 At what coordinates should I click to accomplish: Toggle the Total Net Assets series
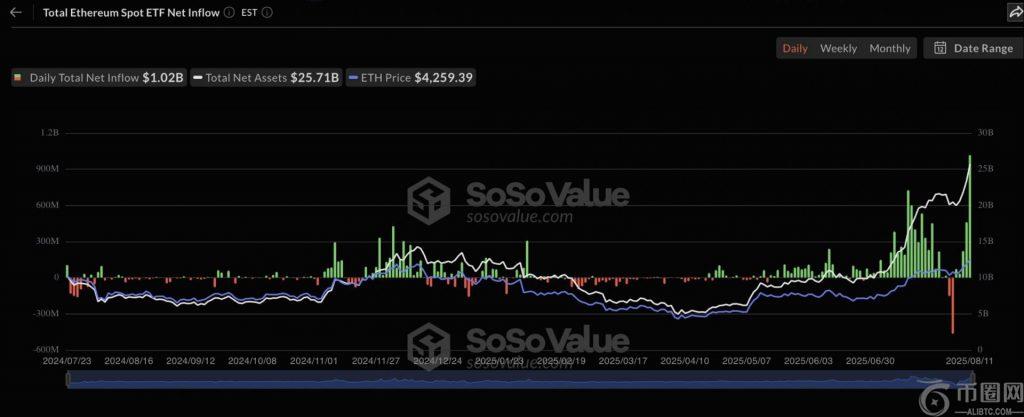pos(267,77)
